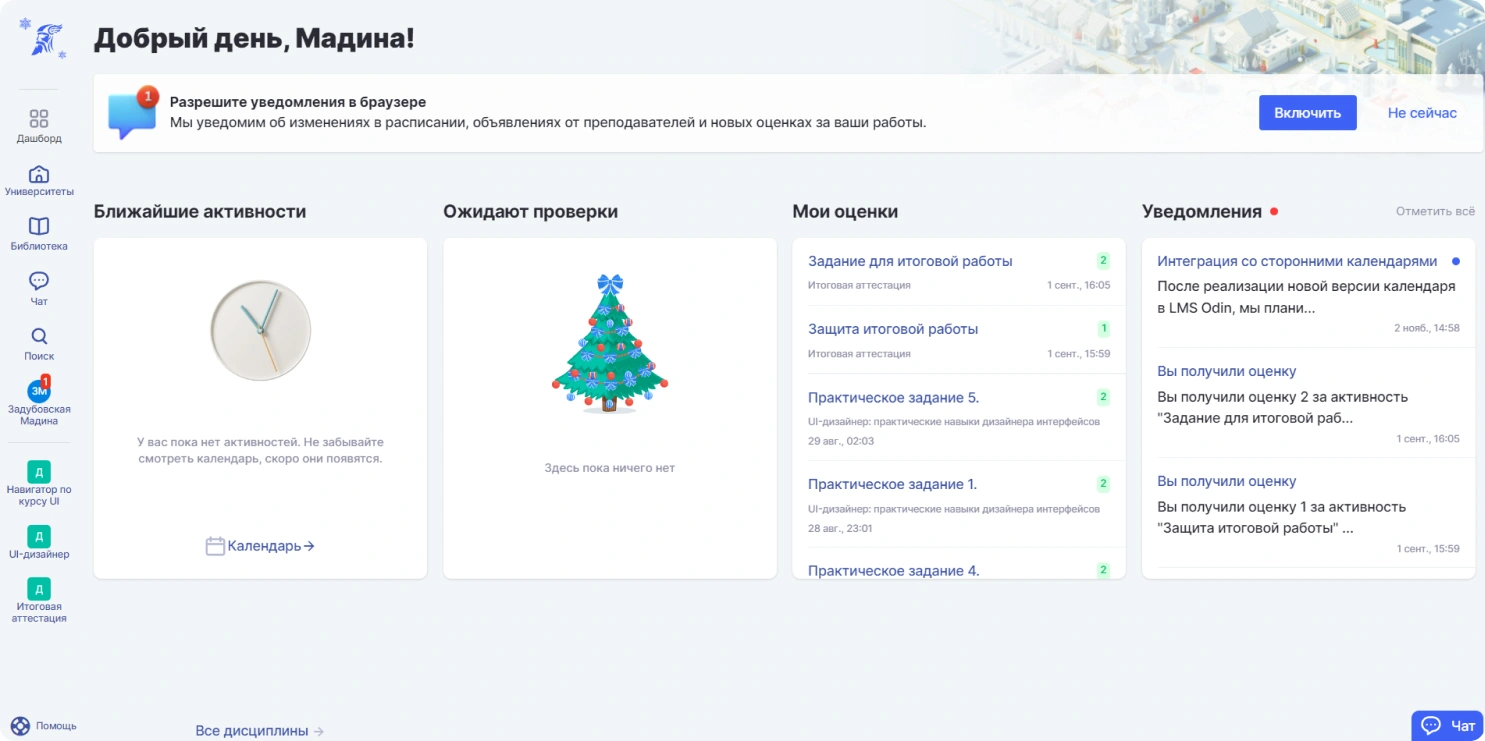Viewport: 1485px width, 741px height.
Task: Open Задубовская Мадина profile avatar
Action: pyautogui.click(x=39, y=391)
